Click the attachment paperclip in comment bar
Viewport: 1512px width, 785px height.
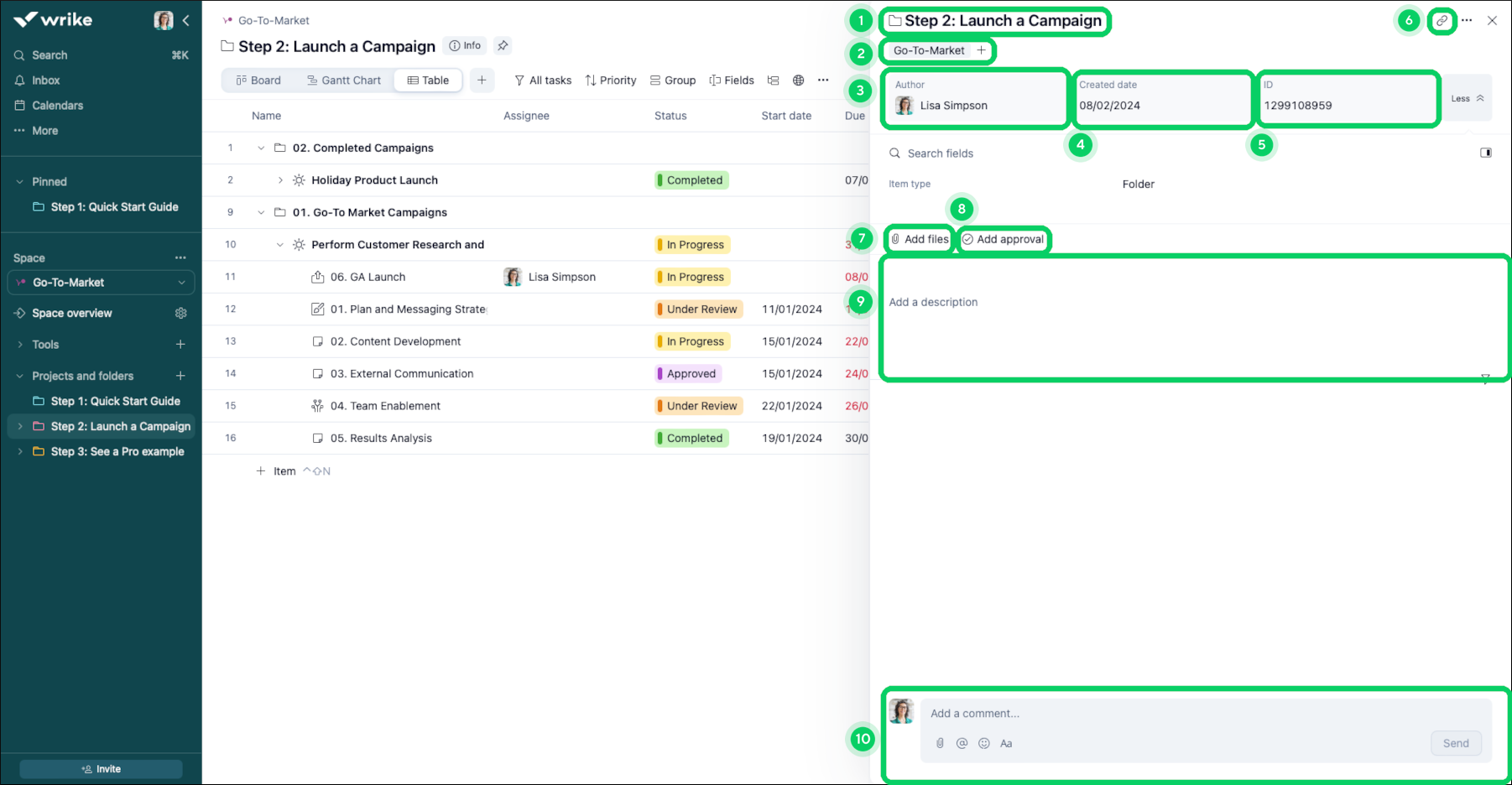tap(939, 743)
